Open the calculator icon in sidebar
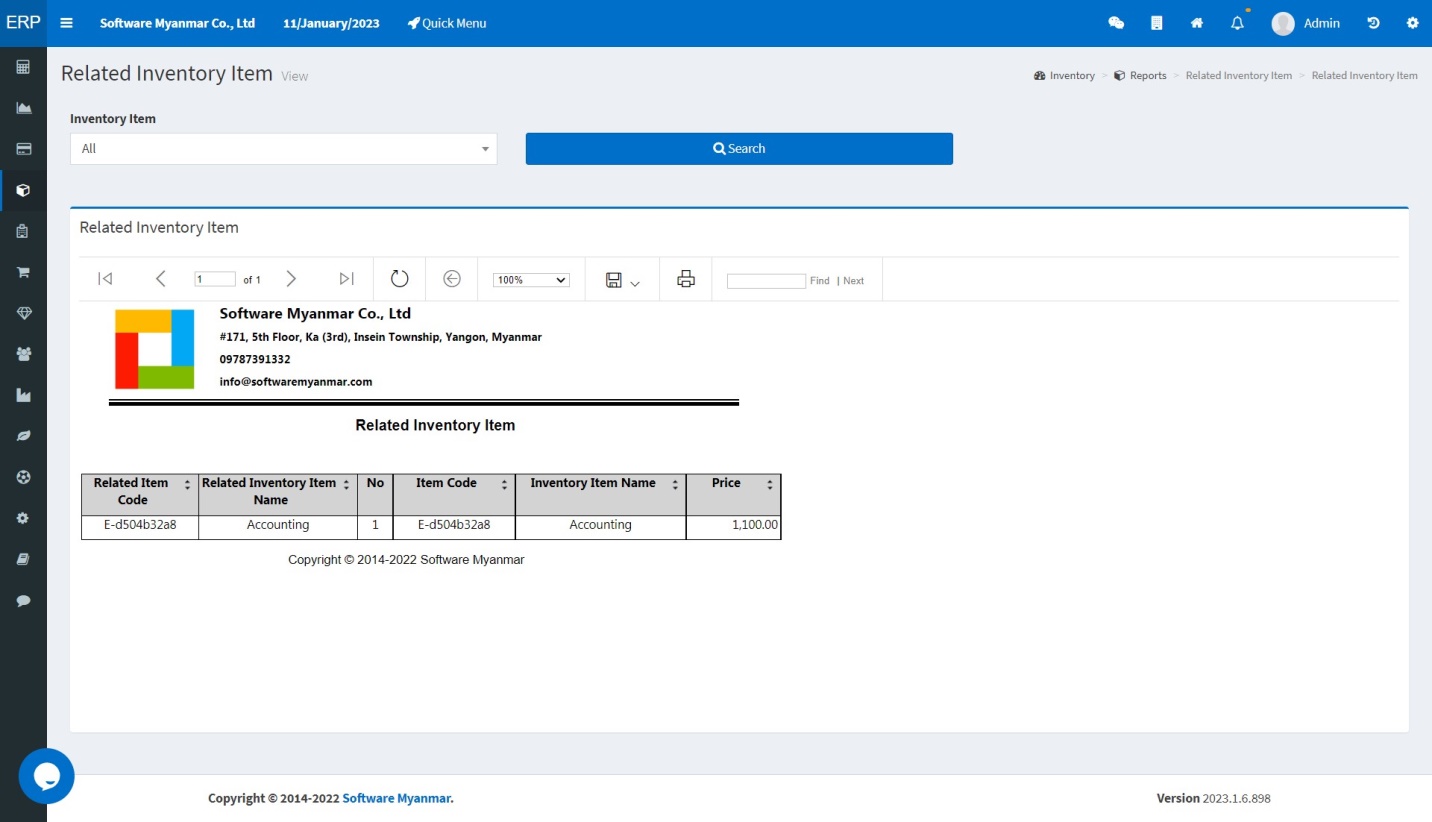Screen dimensions: 1432x822 click(x=23, y=67)
